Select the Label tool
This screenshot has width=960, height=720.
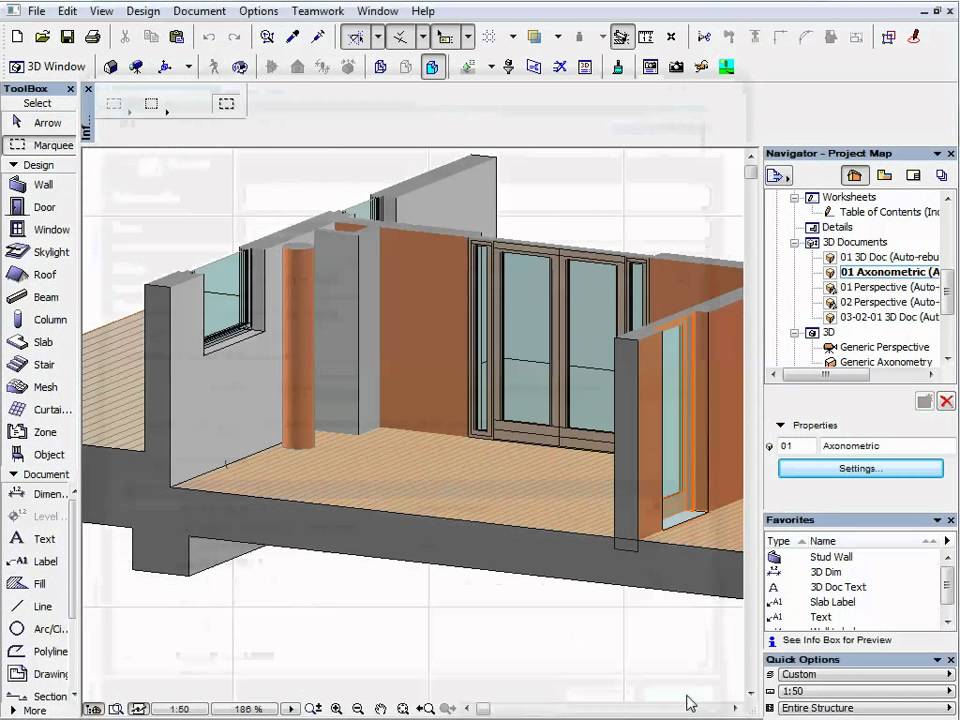click(x=37, y=561)
